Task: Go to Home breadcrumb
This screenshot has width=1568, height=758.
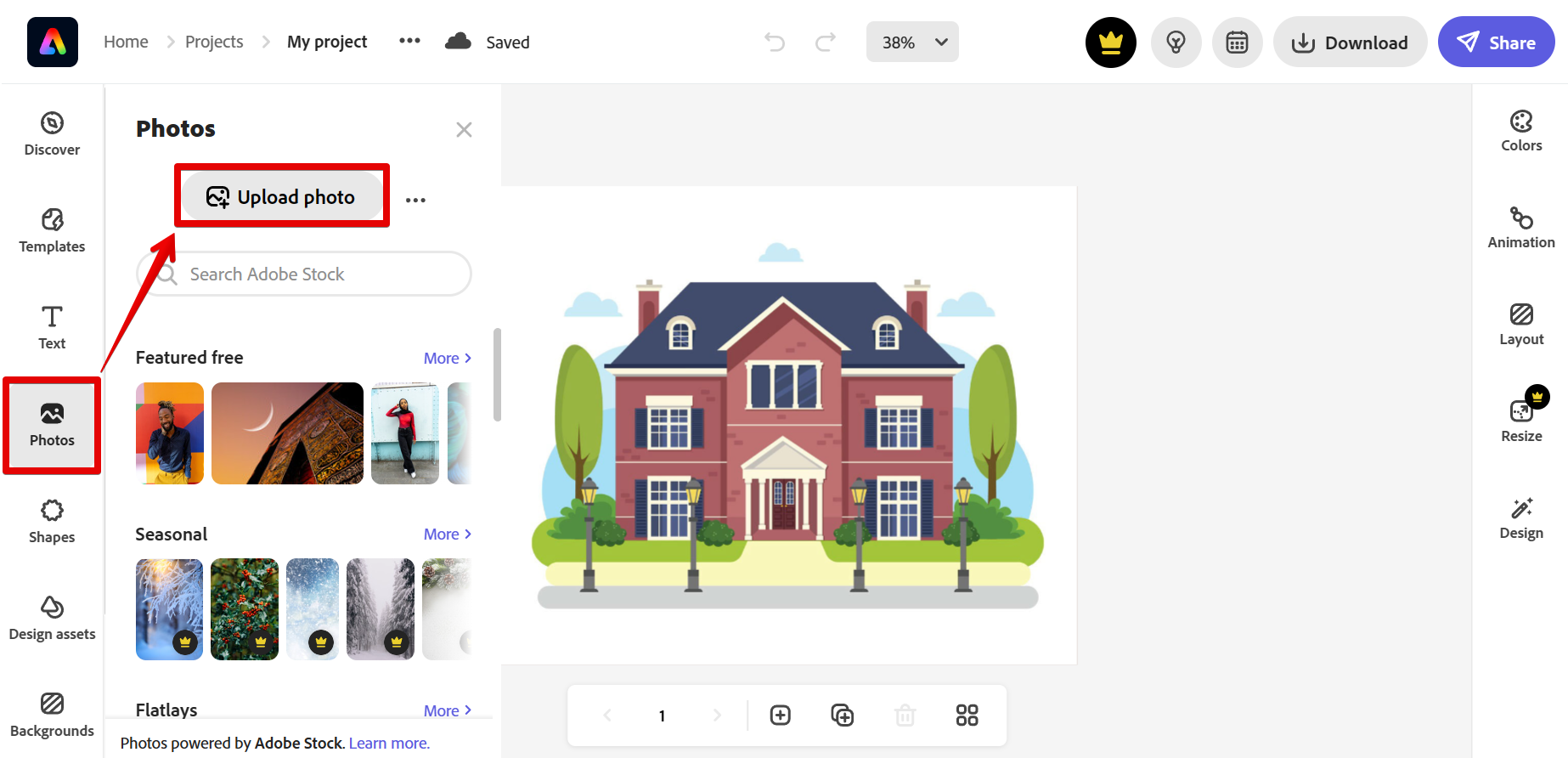Action: click(126, 42)
